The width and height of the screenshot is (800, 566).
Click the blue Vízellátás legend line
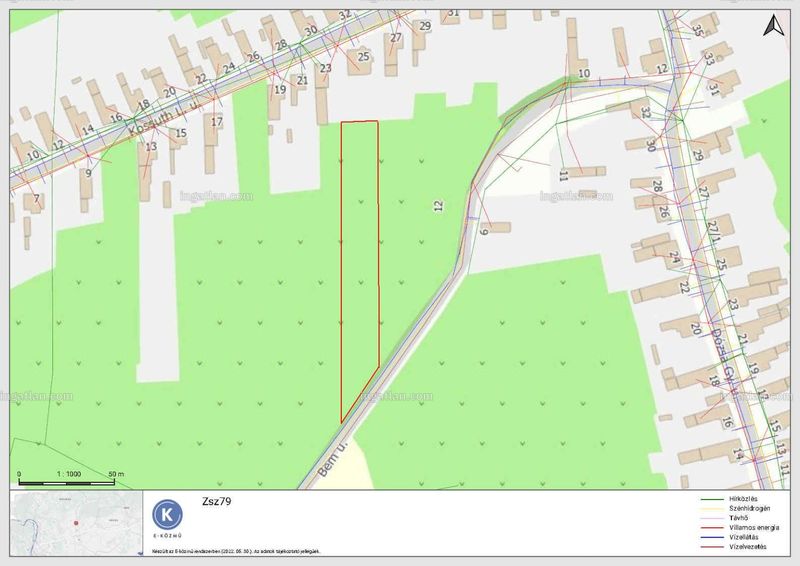click(712, 537)
